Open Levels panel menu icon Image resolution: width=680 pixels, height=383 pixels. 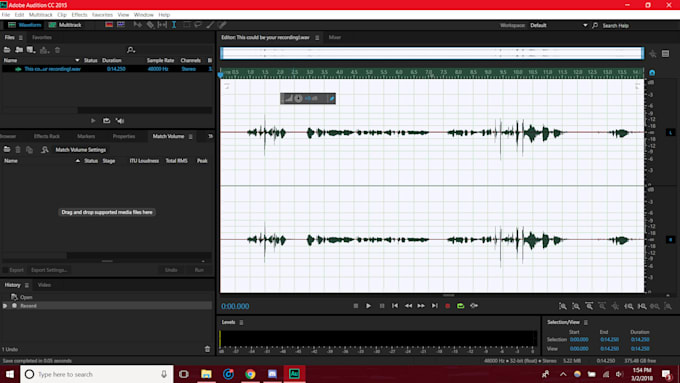tap(241, 322)
